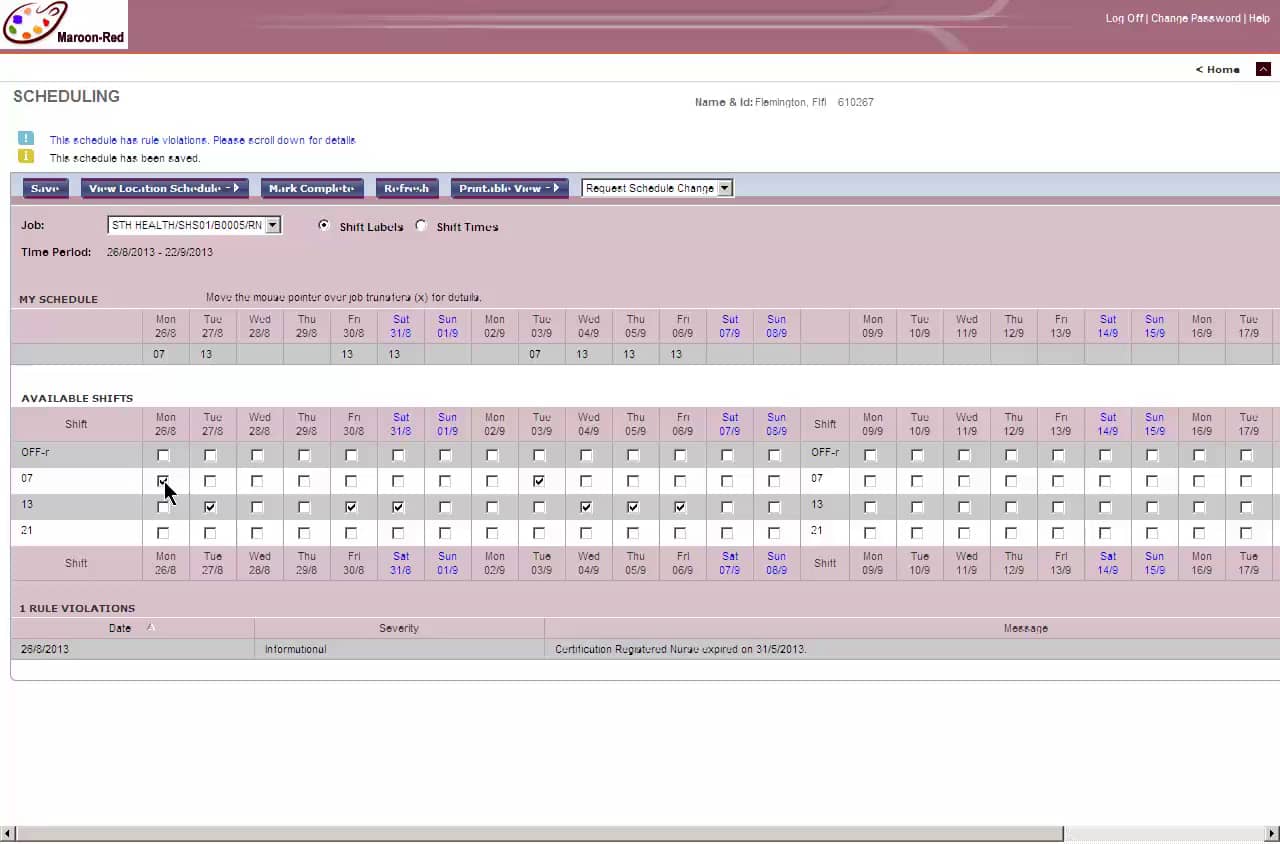Image resolution: width=1280 pixels, height=844 pixels.
Task: Click the left arrow of horizontal scrollbar
Action: 8,833
